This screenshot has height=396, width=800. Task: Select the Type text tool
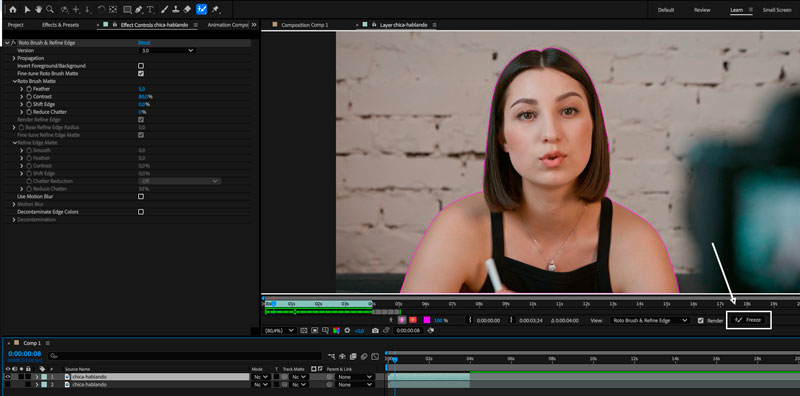click(150, 9)
